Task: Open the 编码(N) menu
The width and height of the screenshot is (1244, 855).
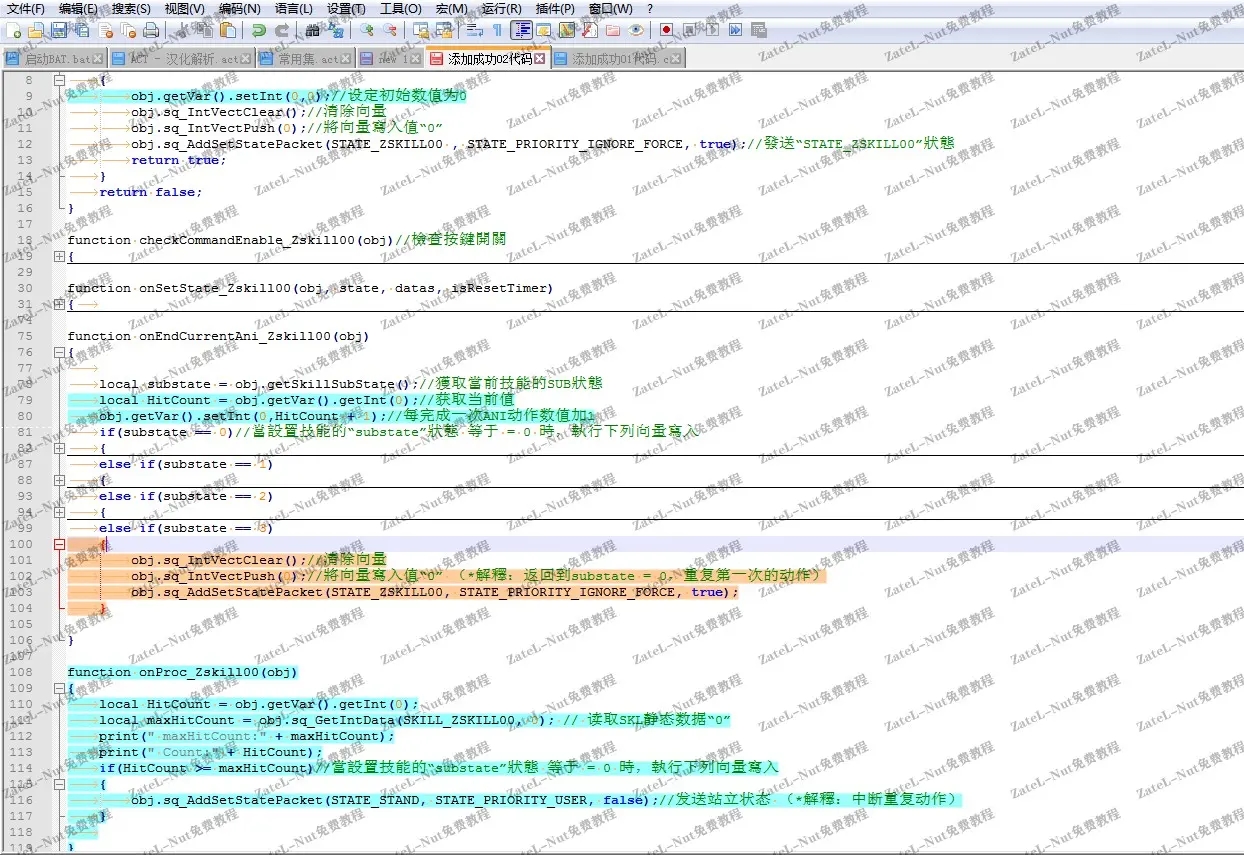Action: (239, 9)
